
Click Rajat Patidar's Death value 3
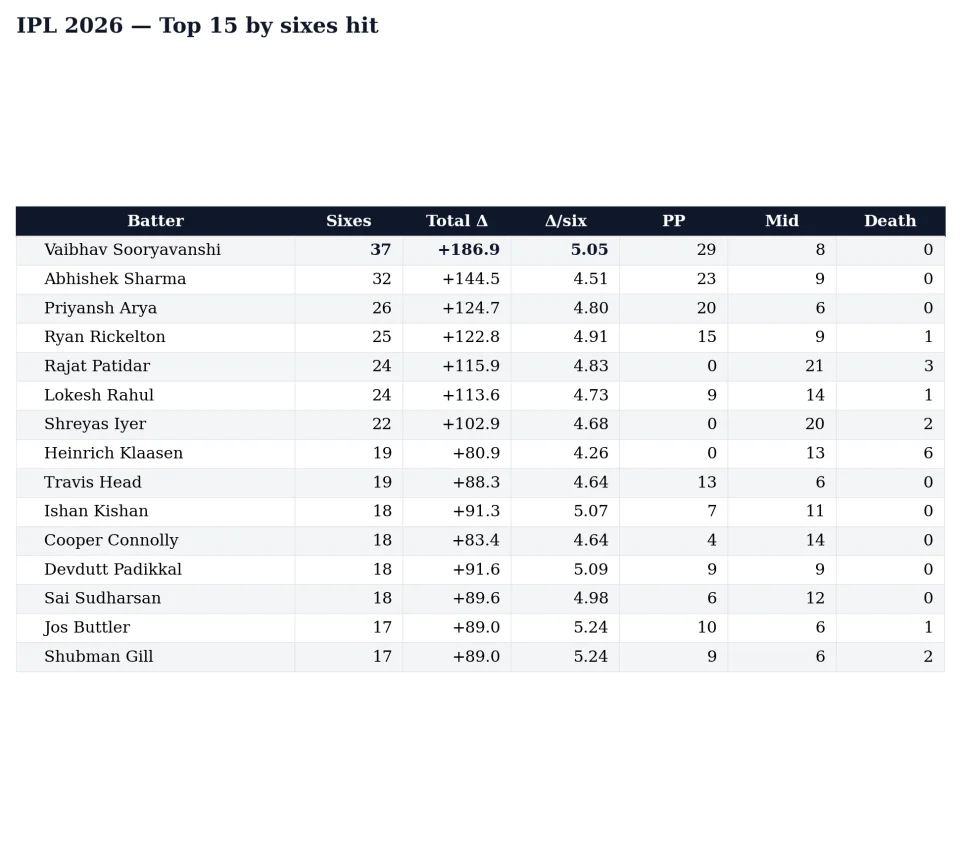coord(928,366)
